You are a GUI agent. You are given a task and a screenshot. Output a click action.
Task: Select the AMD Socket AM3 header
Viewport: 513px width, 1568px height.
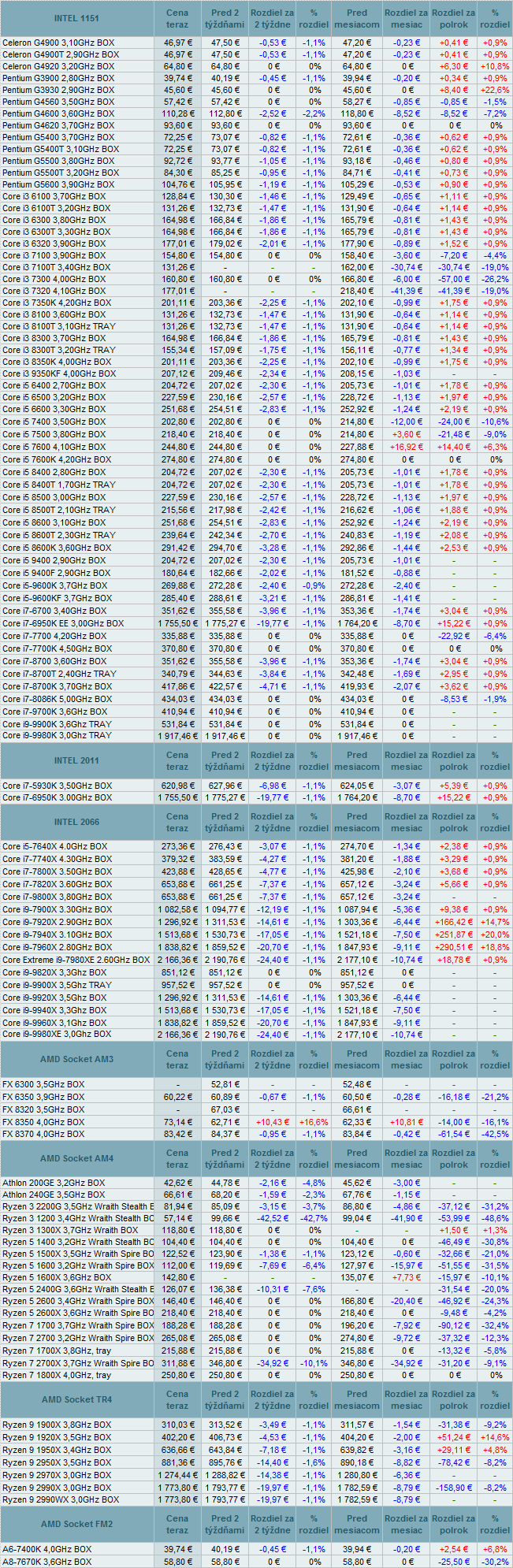pos(76,1059)
